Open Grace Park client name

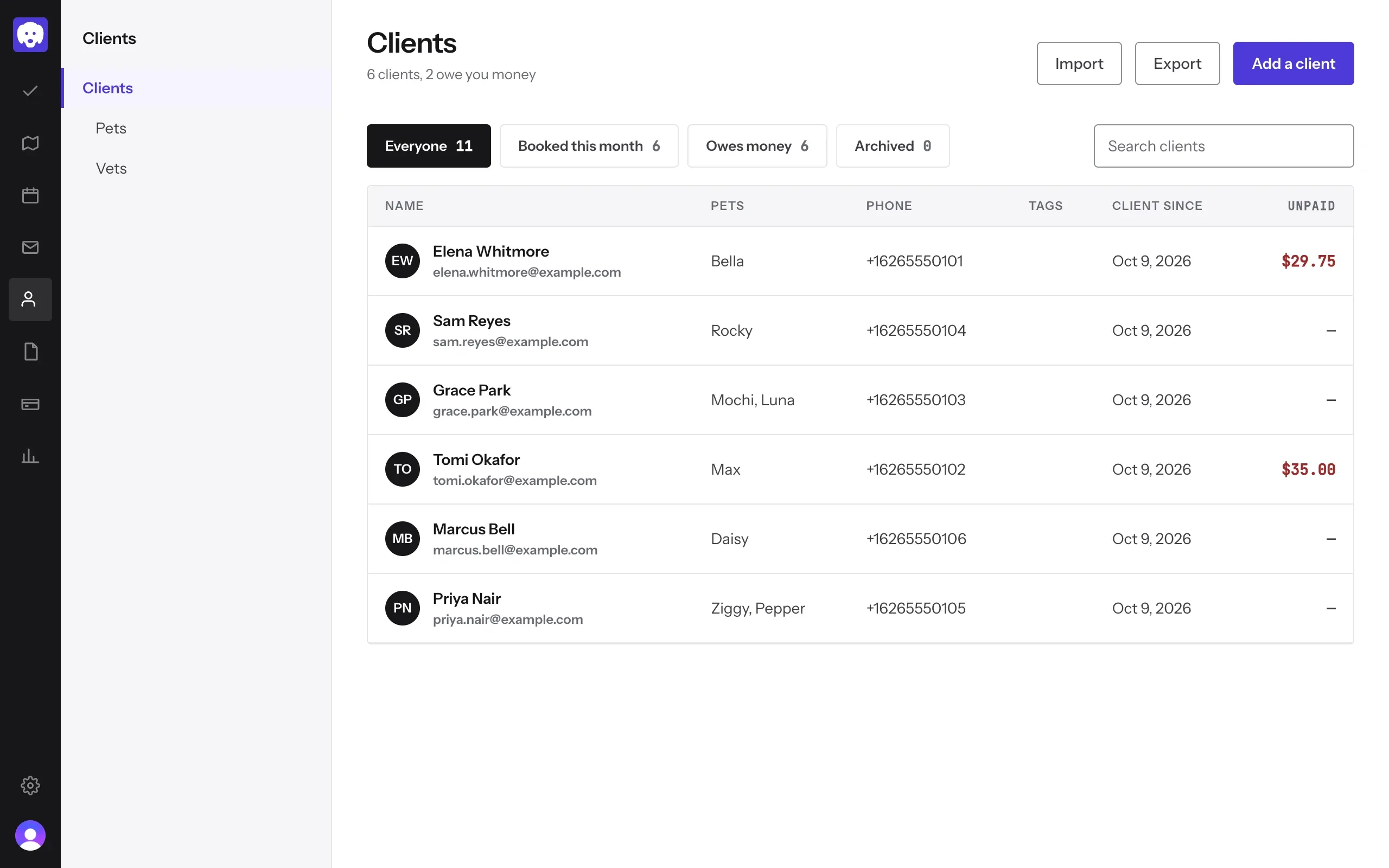coord(471,391)
